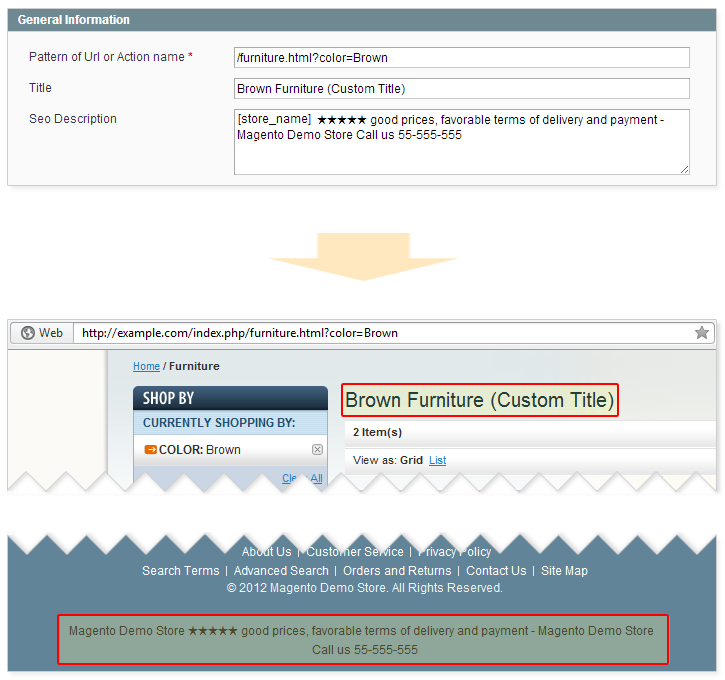Open the About Us footer link
The height and width of the screenshot is (680, 725).
266,552
